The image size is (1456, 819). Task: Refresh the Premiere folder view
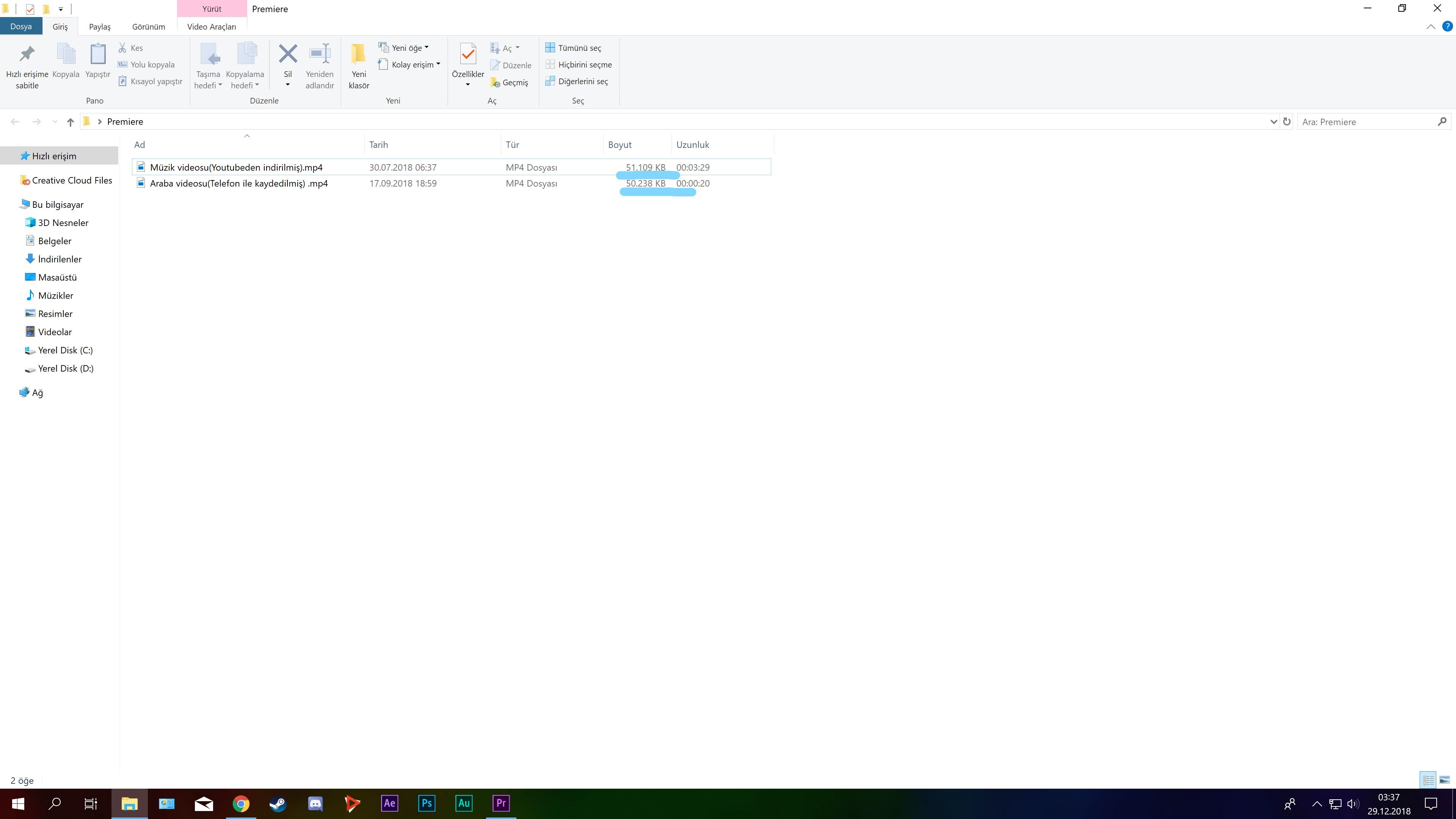pos(1287,122)
